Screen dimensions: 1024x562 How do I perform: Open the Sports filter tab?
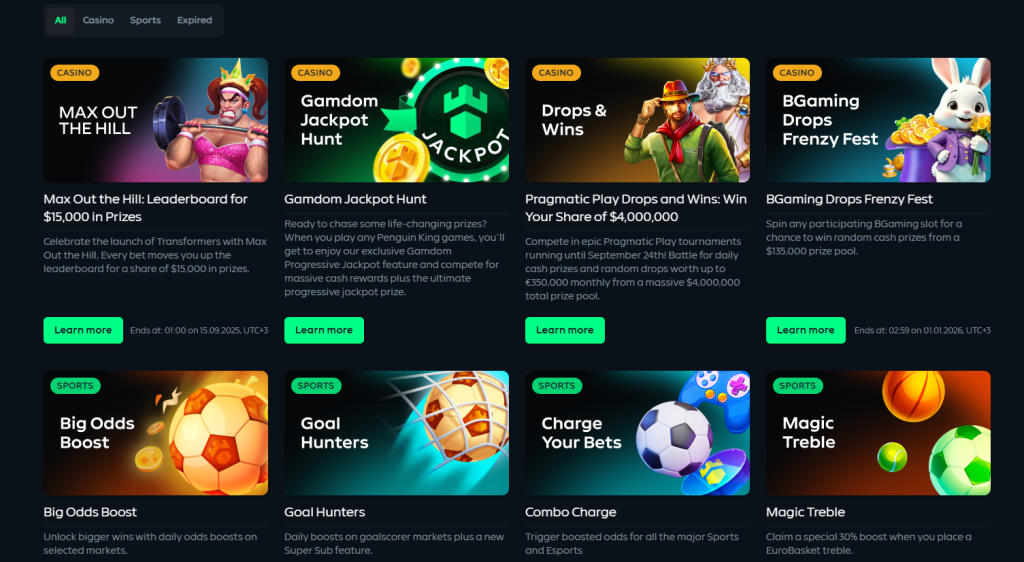coord(145,20)
